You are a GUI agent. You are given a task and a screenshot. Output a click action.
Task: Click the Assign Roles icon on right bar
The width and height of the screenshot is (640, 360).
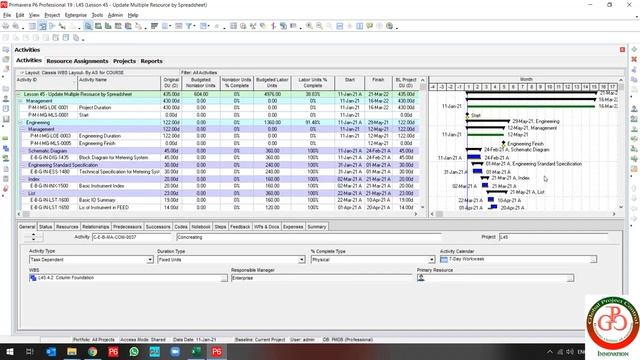click(634, 129)
